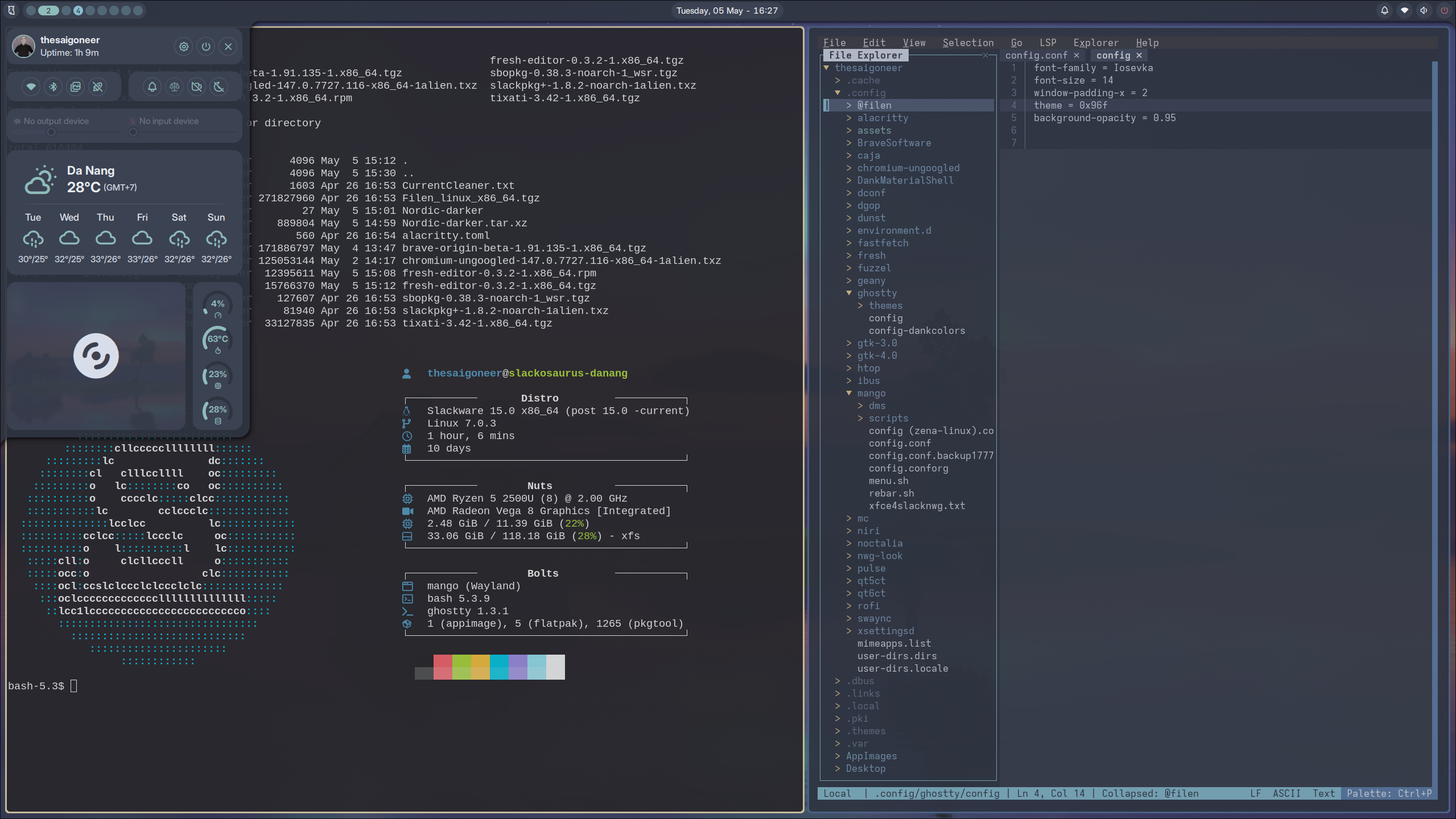
Task: Open the wallpaper gallery icon
Action: click(x=76, y=86)
